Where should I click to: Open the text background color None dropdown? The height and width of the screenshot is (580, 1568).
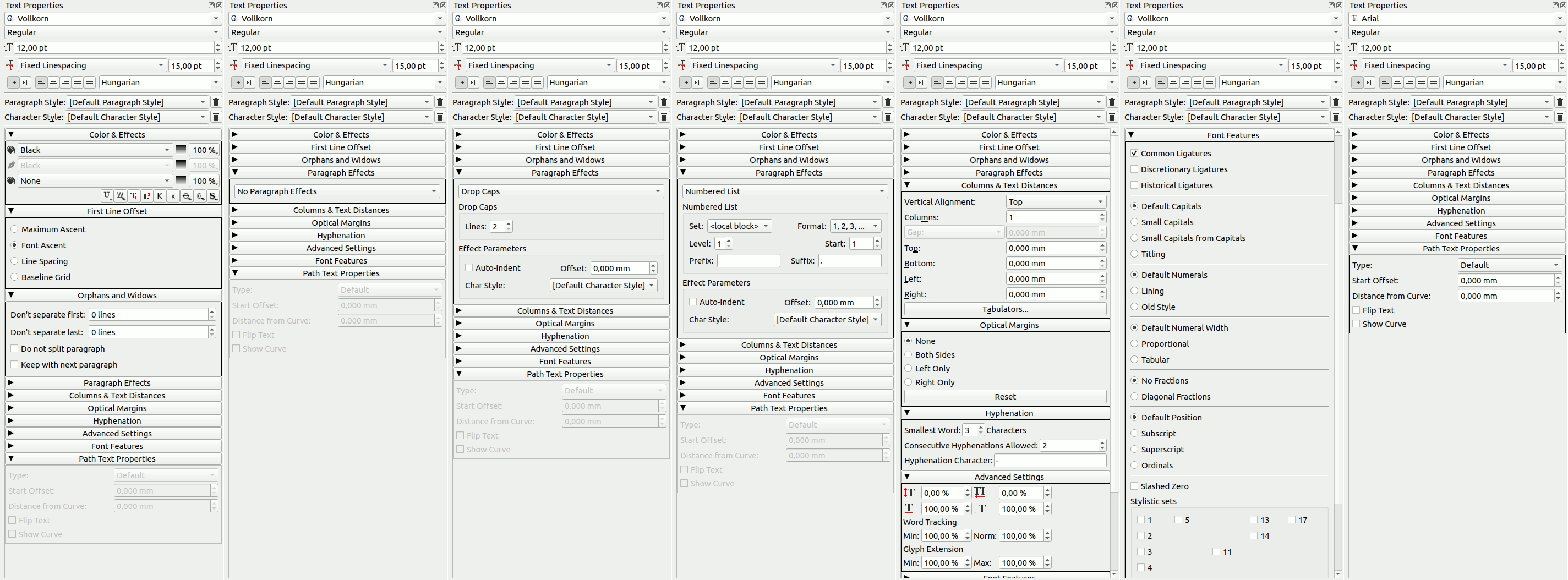pyautogui.click(x=94, y=180)
